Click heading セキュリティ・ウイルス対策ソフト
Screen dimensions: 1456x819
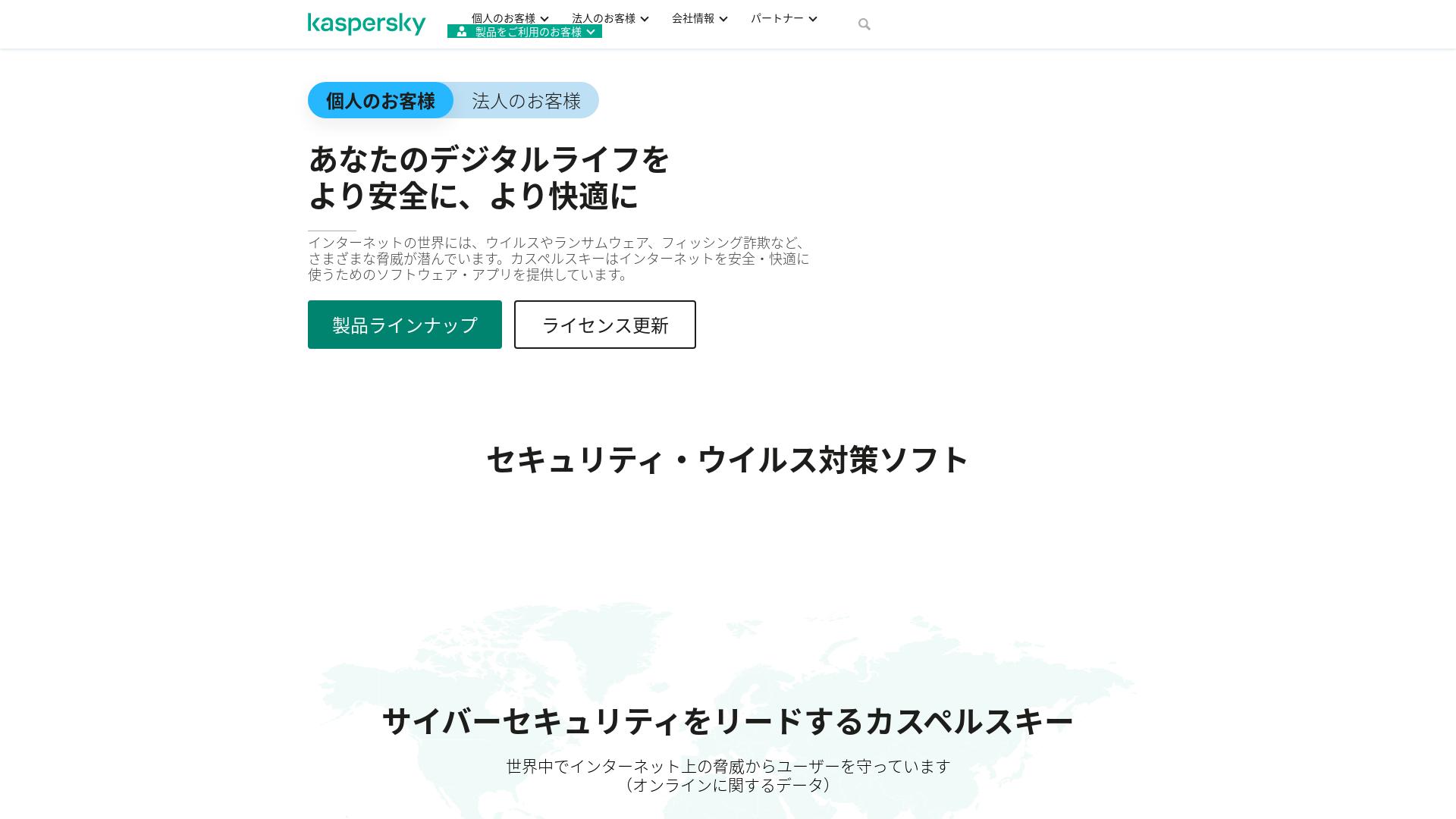[x=728, y=460]
